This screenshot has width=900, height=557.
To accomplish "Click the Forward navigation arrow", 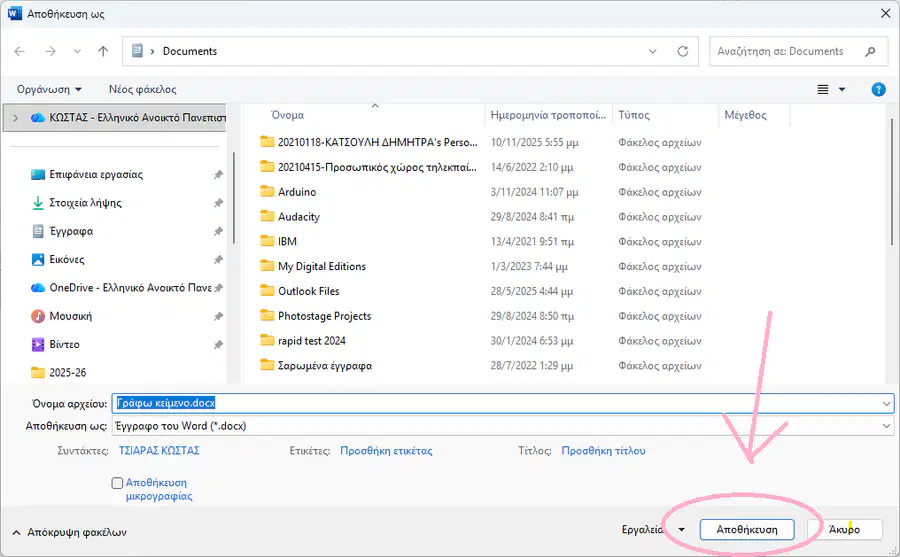I will coord(51,51).
